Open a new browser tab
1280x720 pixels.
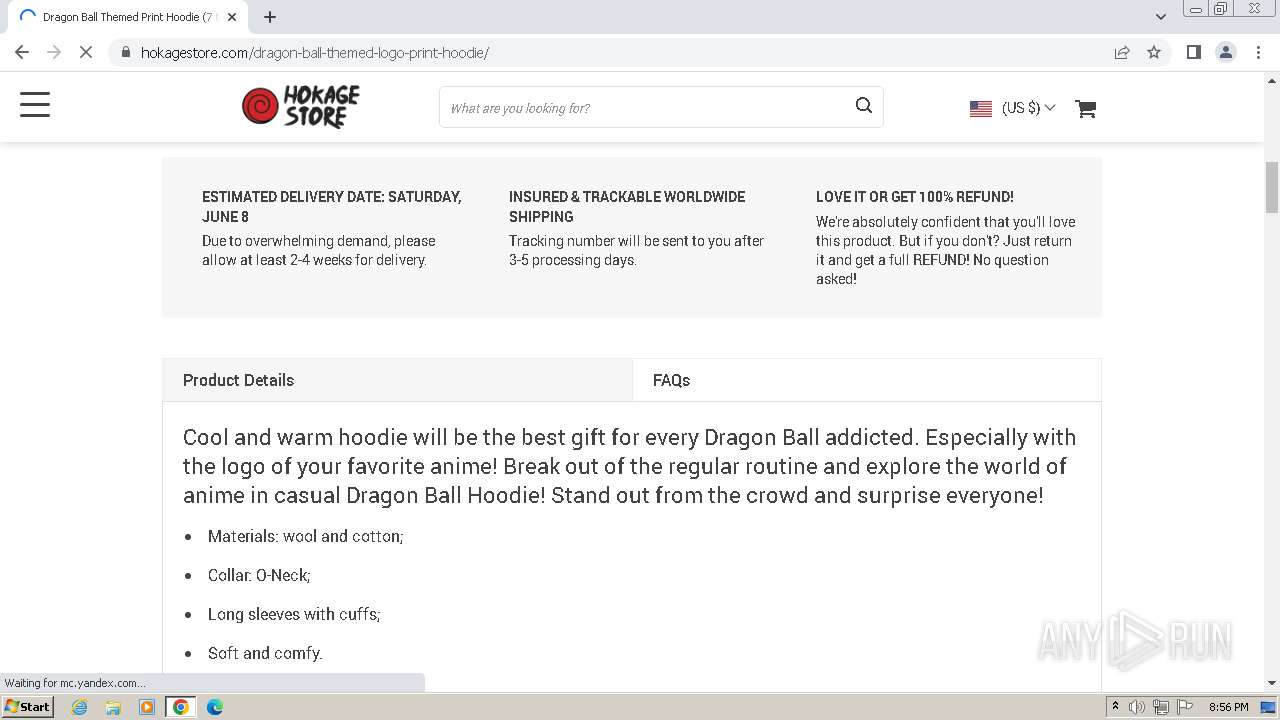(270, 17)
